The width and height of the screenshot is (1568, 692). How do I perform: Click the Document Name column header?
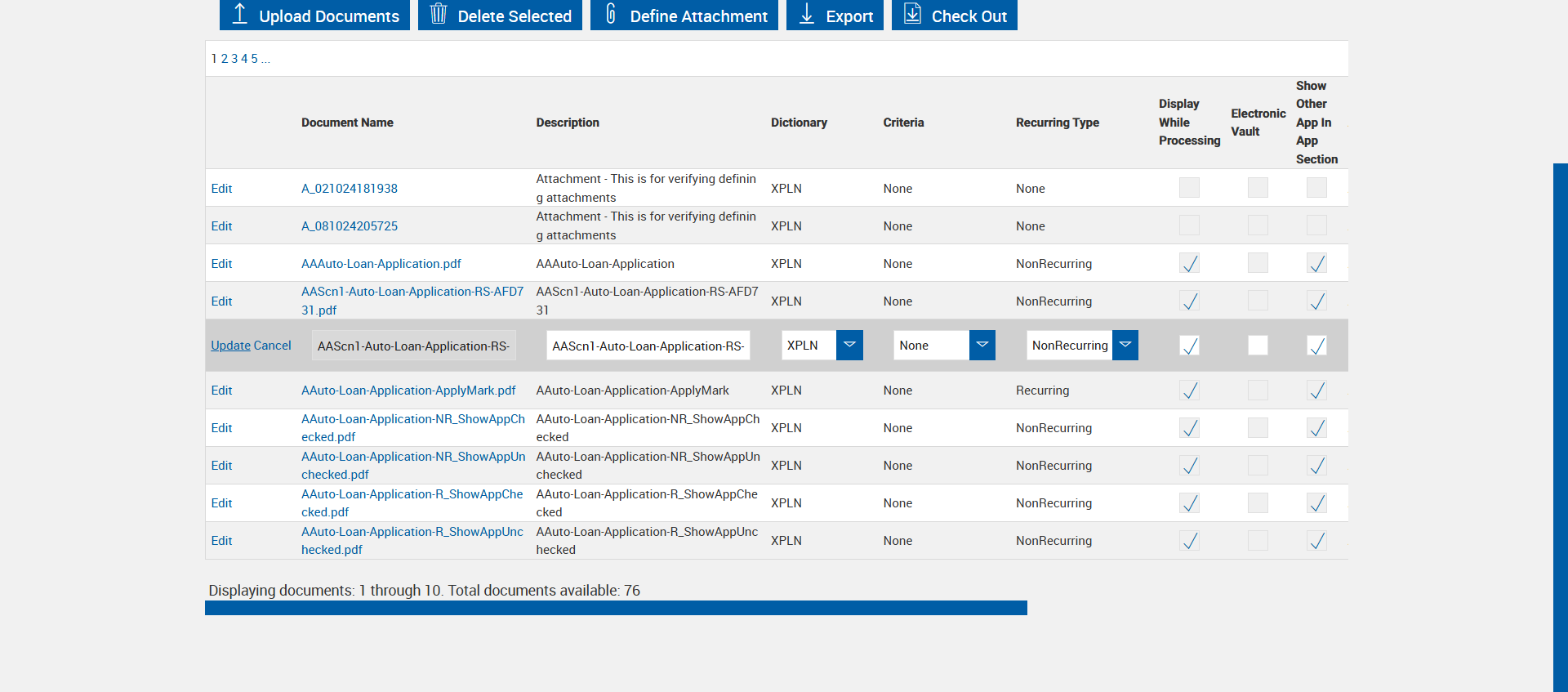347,123
